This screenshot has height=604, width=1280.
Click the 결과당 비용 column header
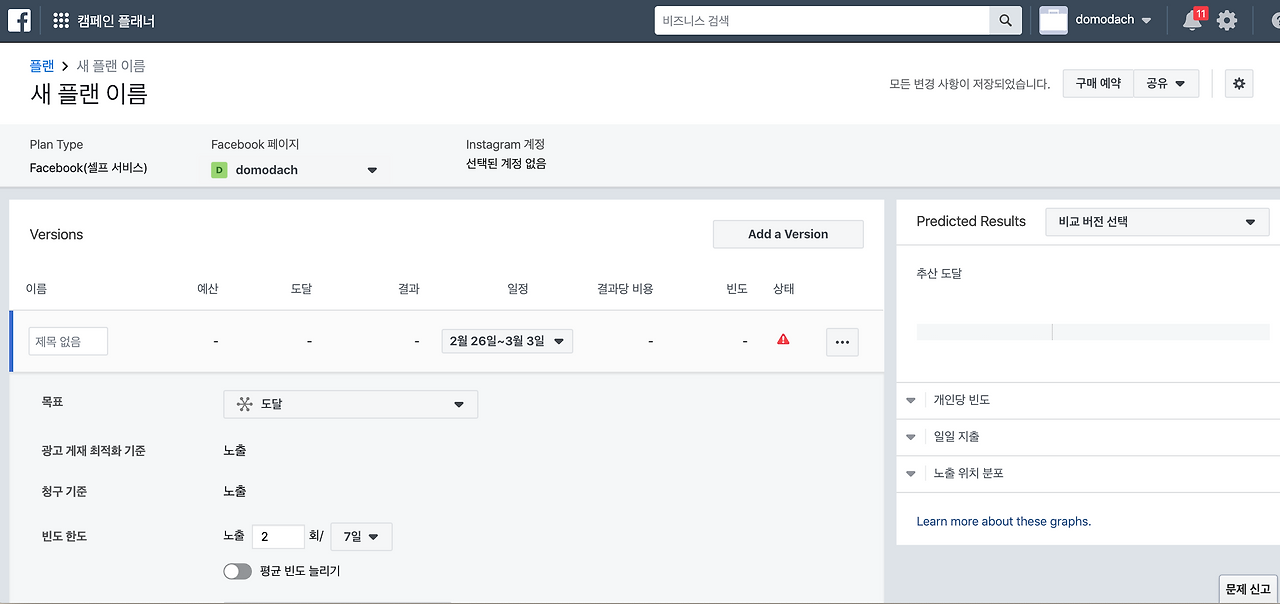pyautogui.click(x=625, y=289)
